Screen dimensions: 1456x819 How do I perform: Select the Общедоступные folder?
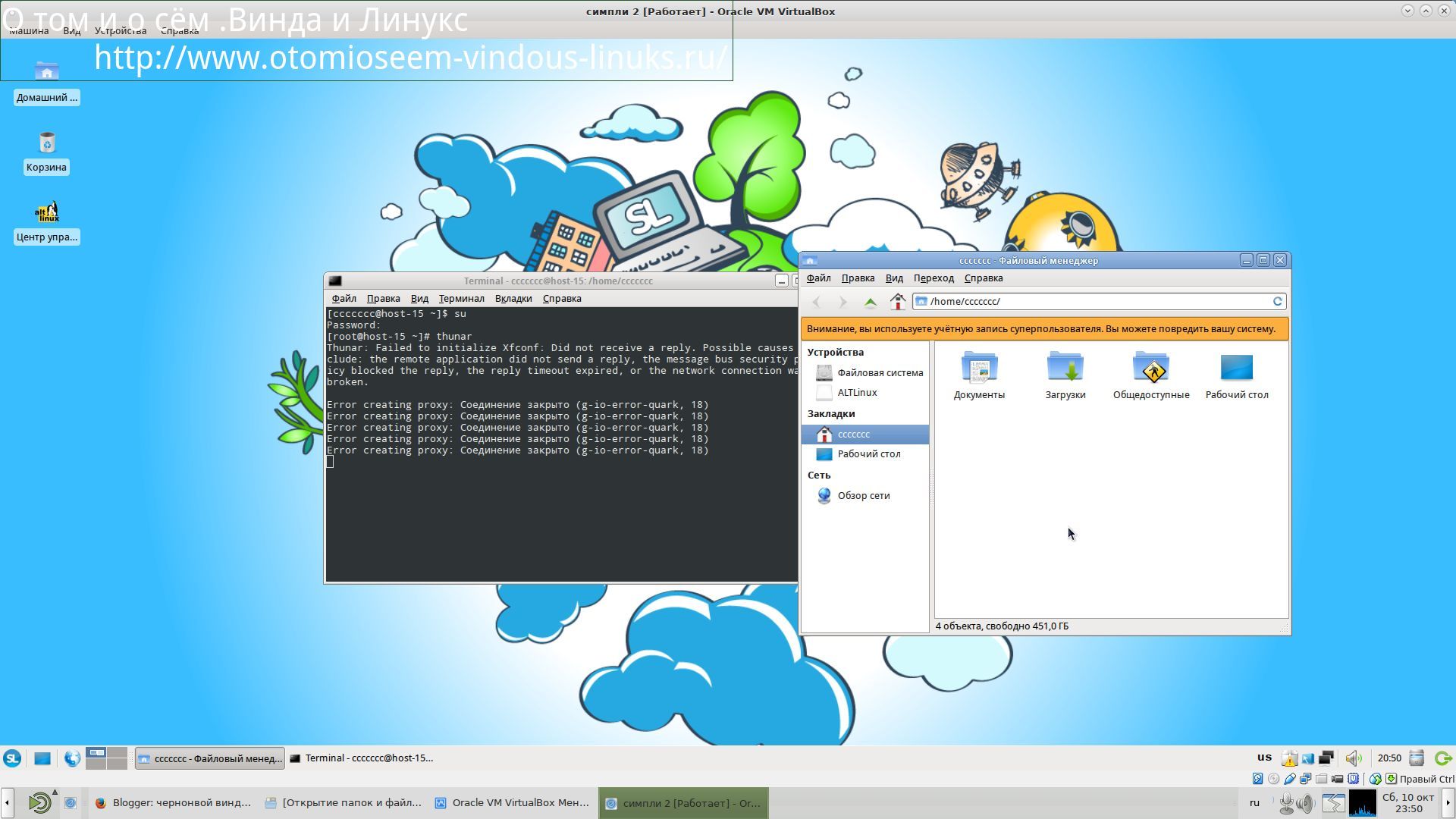1151,375
